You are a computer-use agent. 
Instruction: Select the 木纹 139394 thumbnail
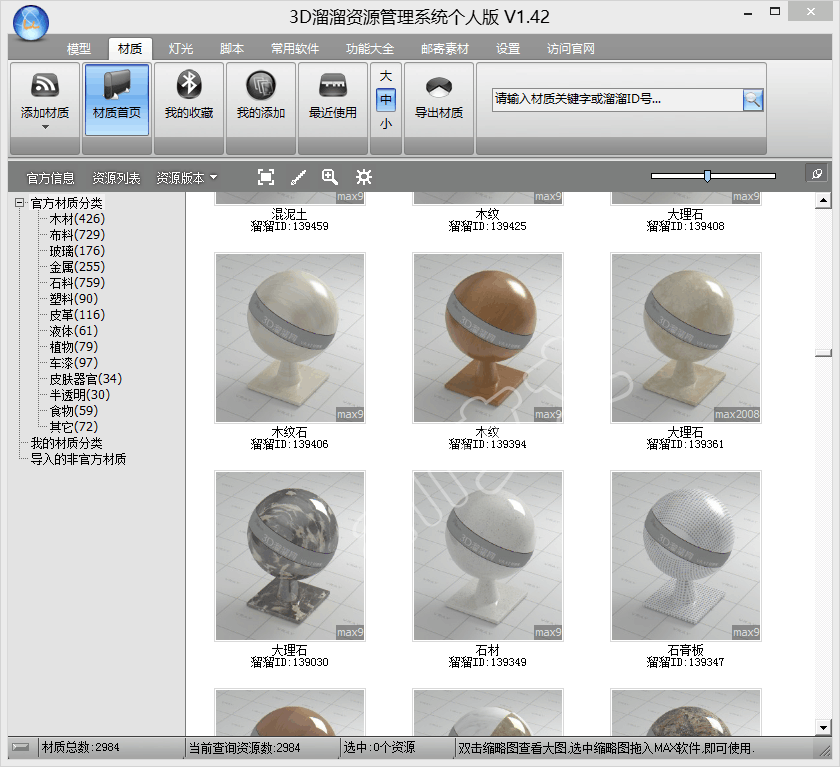(488, 338)
